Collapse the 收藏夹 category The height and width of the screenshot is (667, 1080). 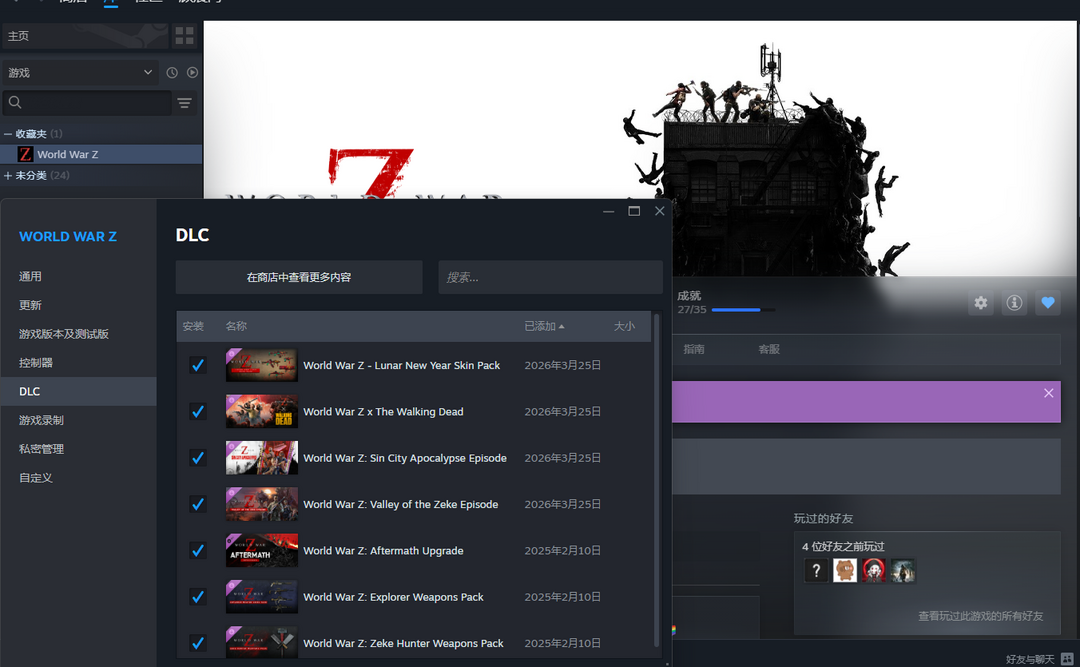8,134
